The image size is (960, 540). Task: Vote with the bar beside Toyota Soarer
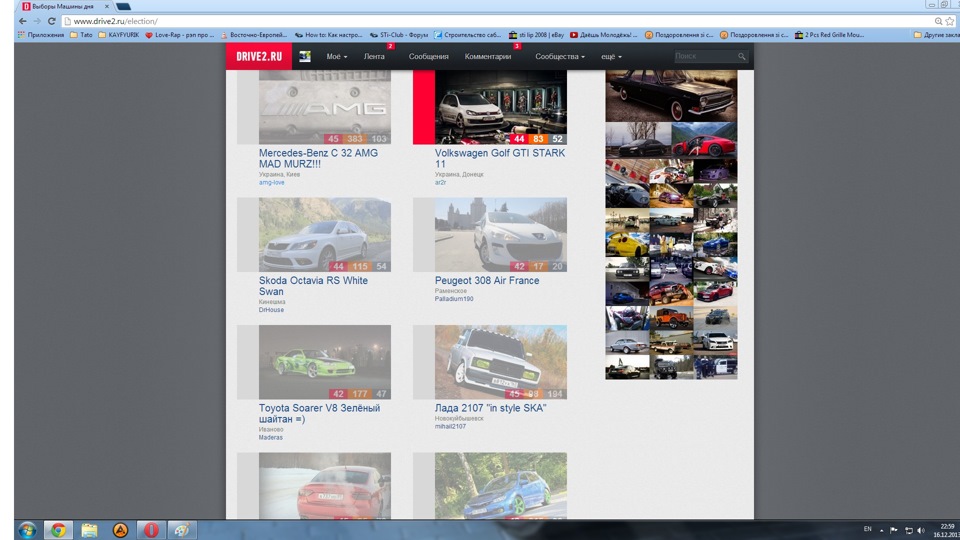[x=247, y=362]
